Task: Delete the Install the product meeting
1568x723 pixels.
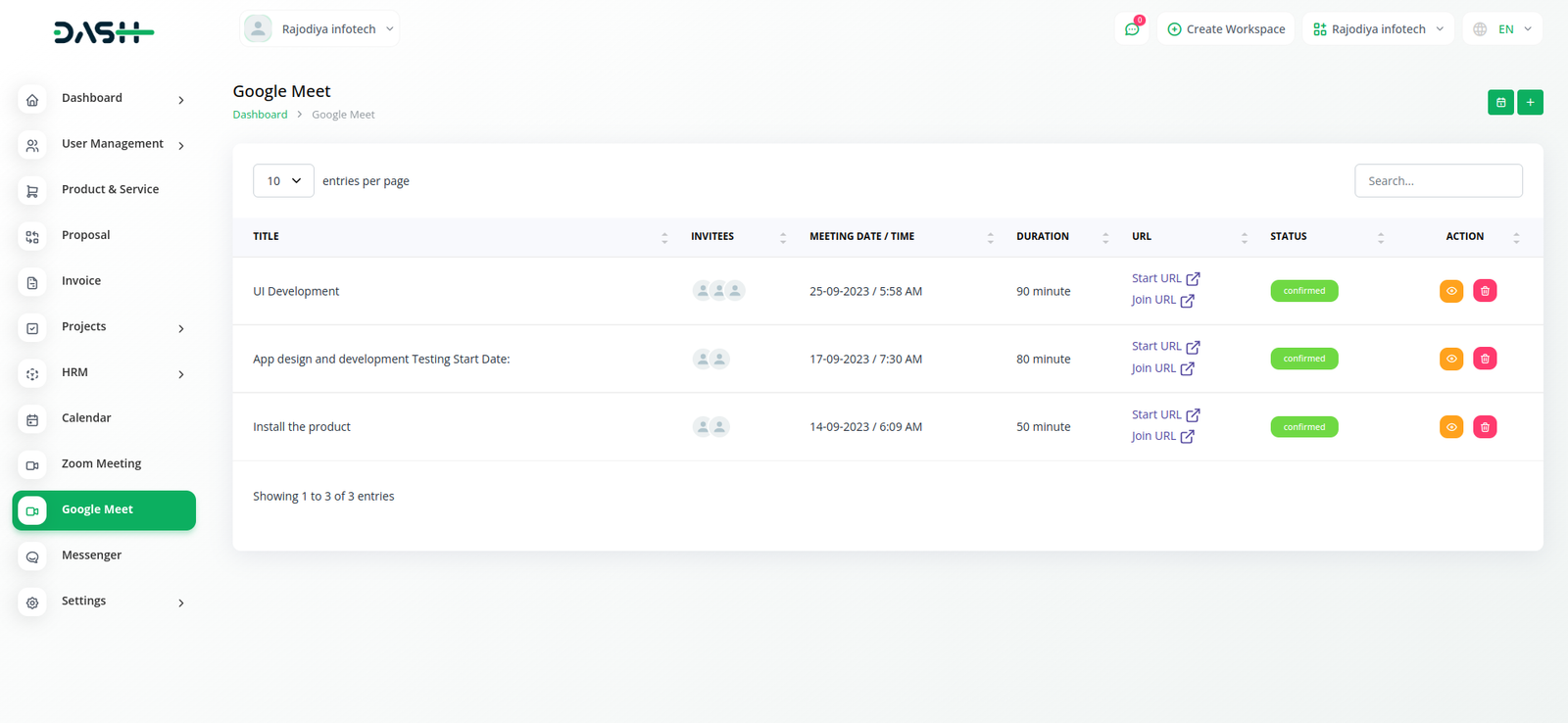Action: click(1485, 427)
